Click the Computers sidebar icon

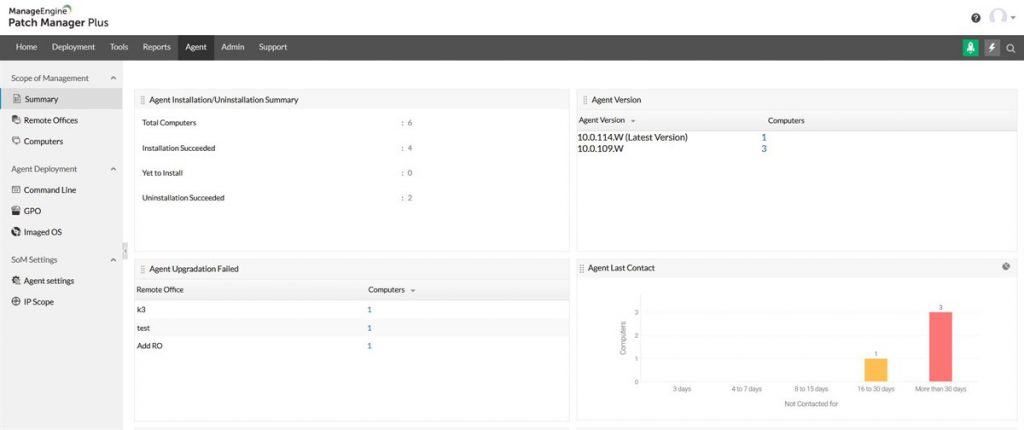pyautogui.click(x=16, y=141)
